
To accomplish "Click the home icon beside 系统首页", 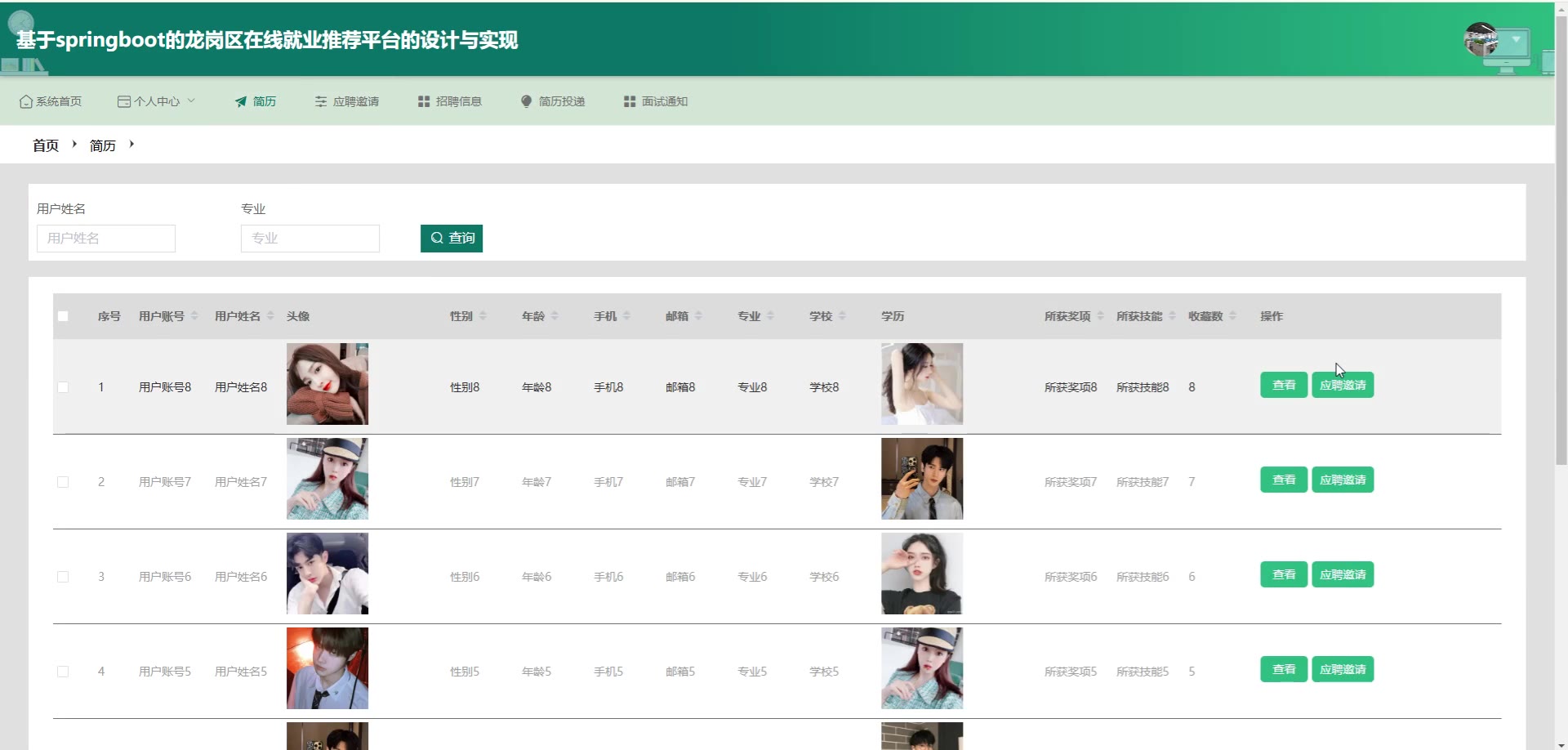I will [x=26, y=101].
